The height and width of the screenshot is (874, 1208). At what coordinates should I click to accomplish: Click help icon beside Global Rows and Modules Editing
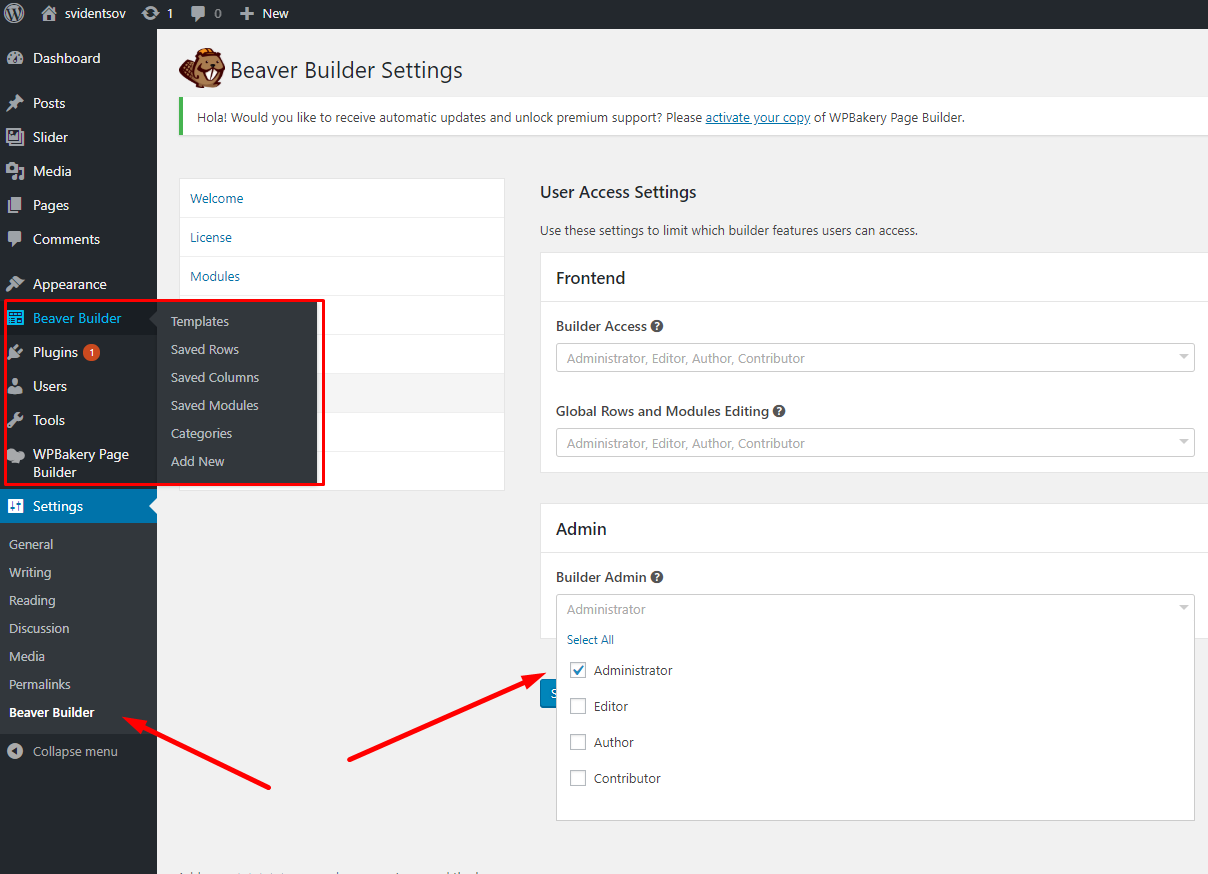point(779,411)
